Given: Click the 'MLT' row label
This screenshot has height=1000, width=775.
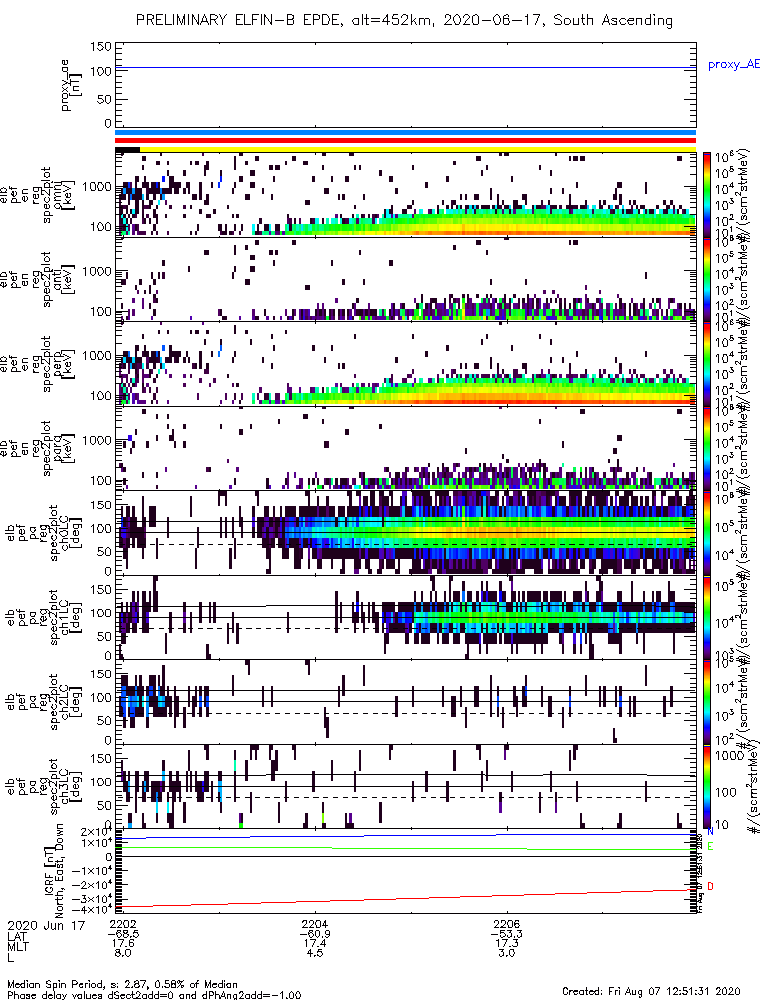Looking at the screenshot, I should (x=17, y=947).
